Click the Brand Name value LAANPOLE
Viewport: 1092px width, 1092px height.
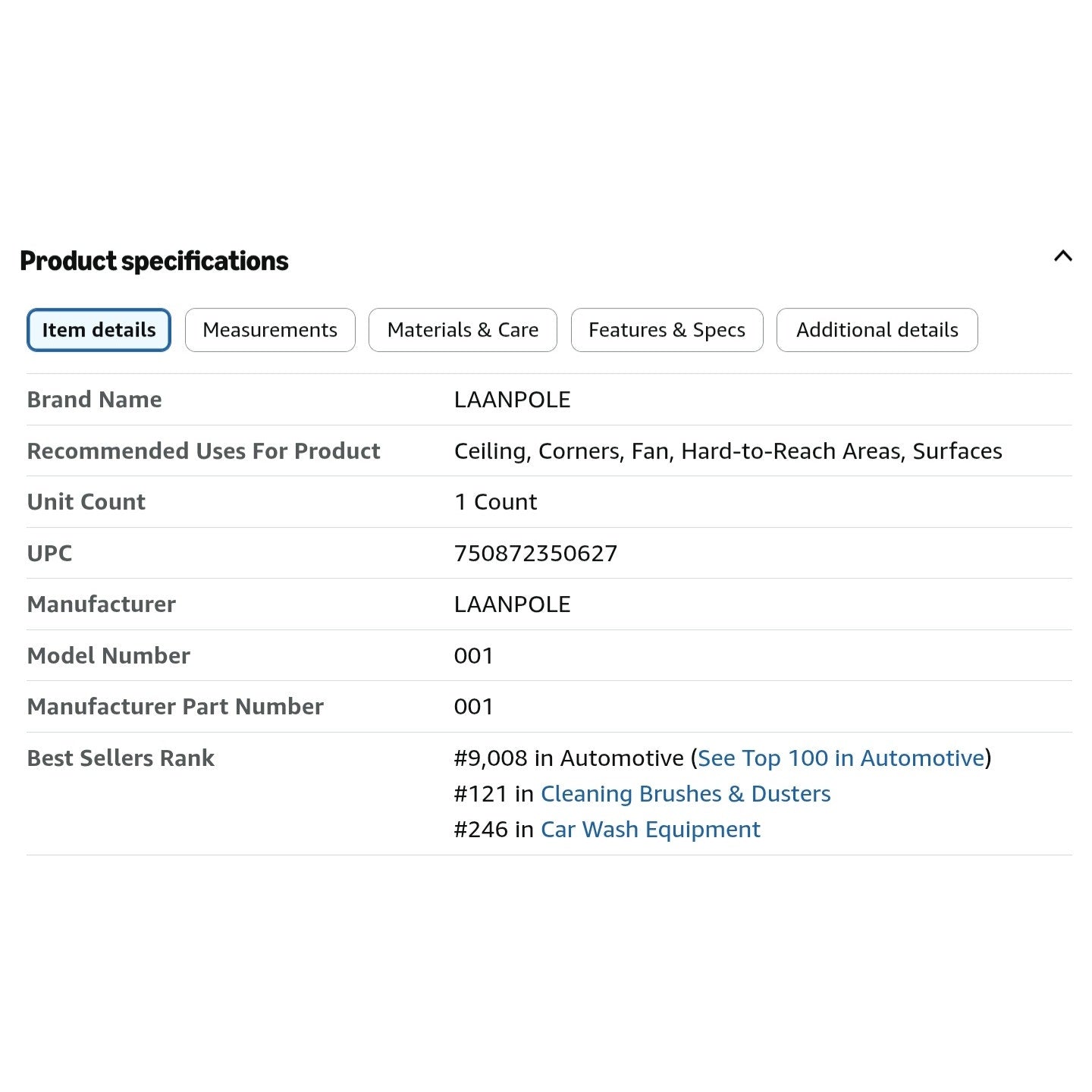512,400
